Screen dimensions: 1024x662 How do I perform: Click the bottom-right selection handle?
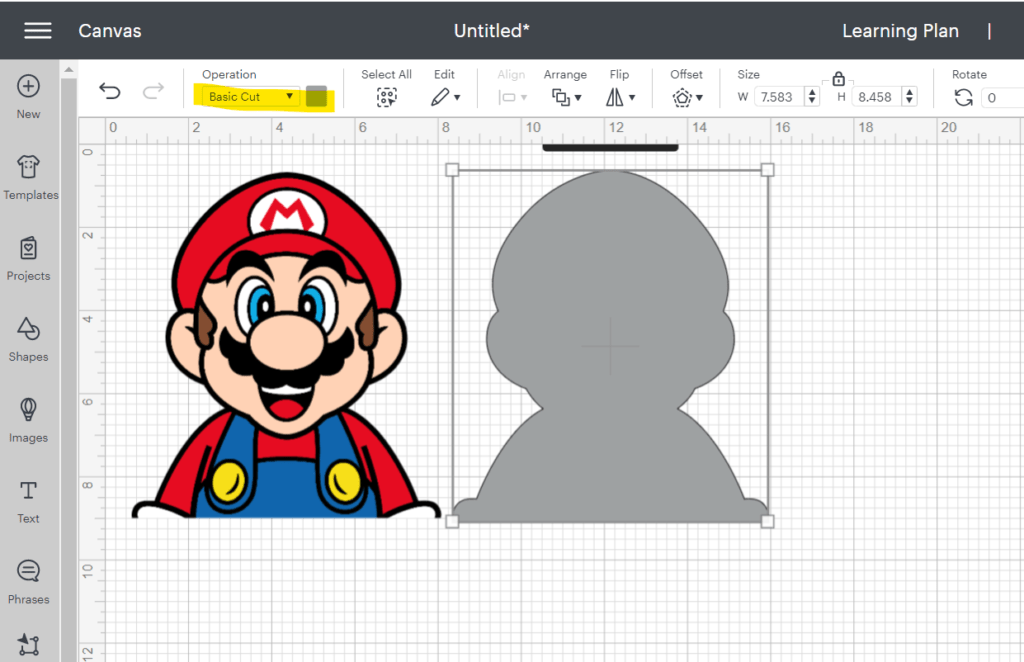(x=767, y=521)
